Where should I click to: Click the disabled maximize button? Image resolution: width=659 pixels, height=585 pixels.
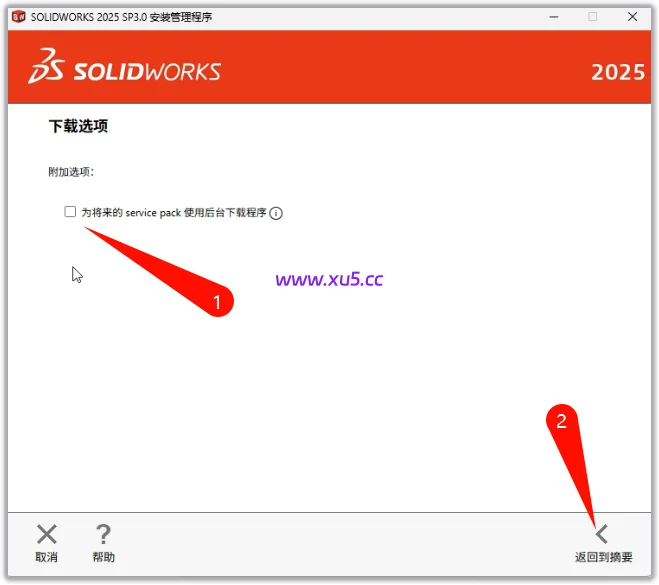click(x=593, y=17)
